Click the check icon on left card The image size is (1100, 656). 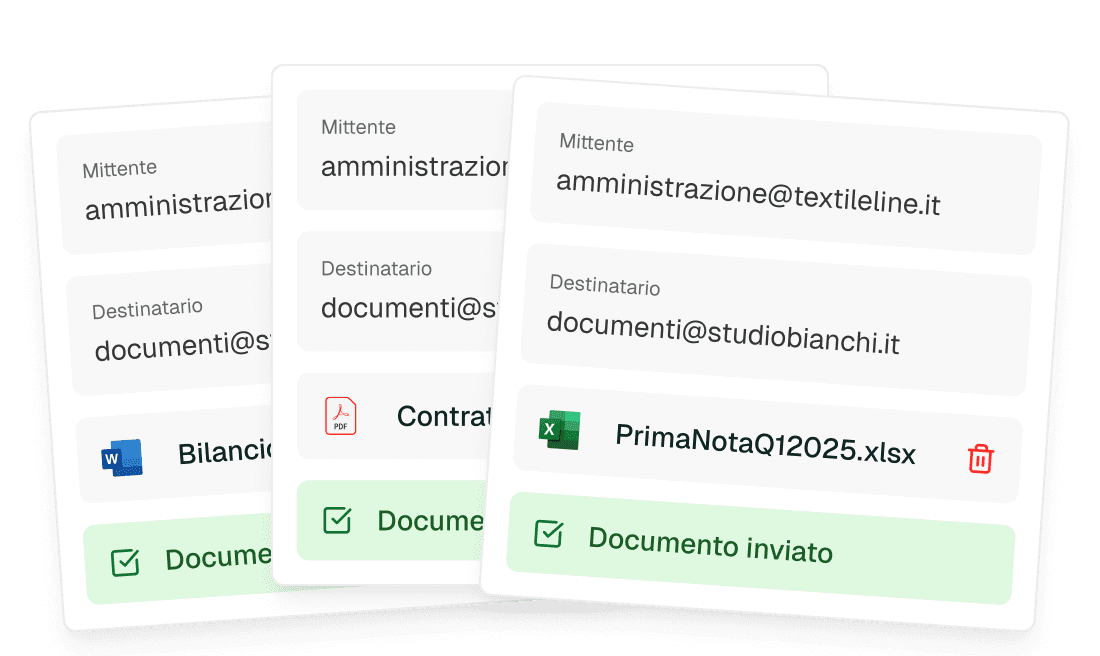point(126,562)
